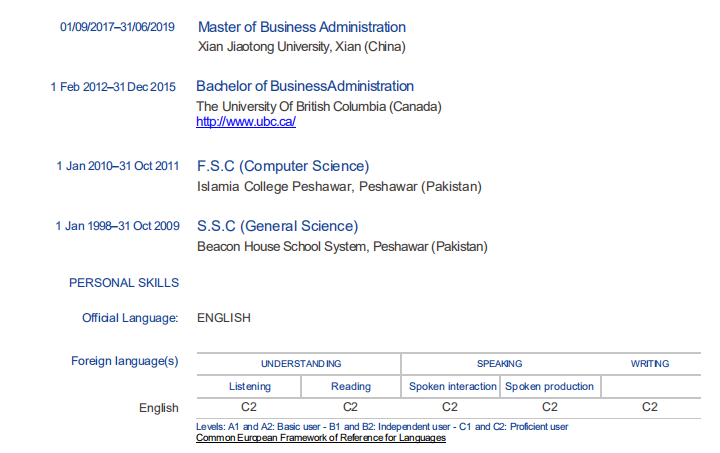
Task: Select the Reading column cell
Action: (351, 386)
